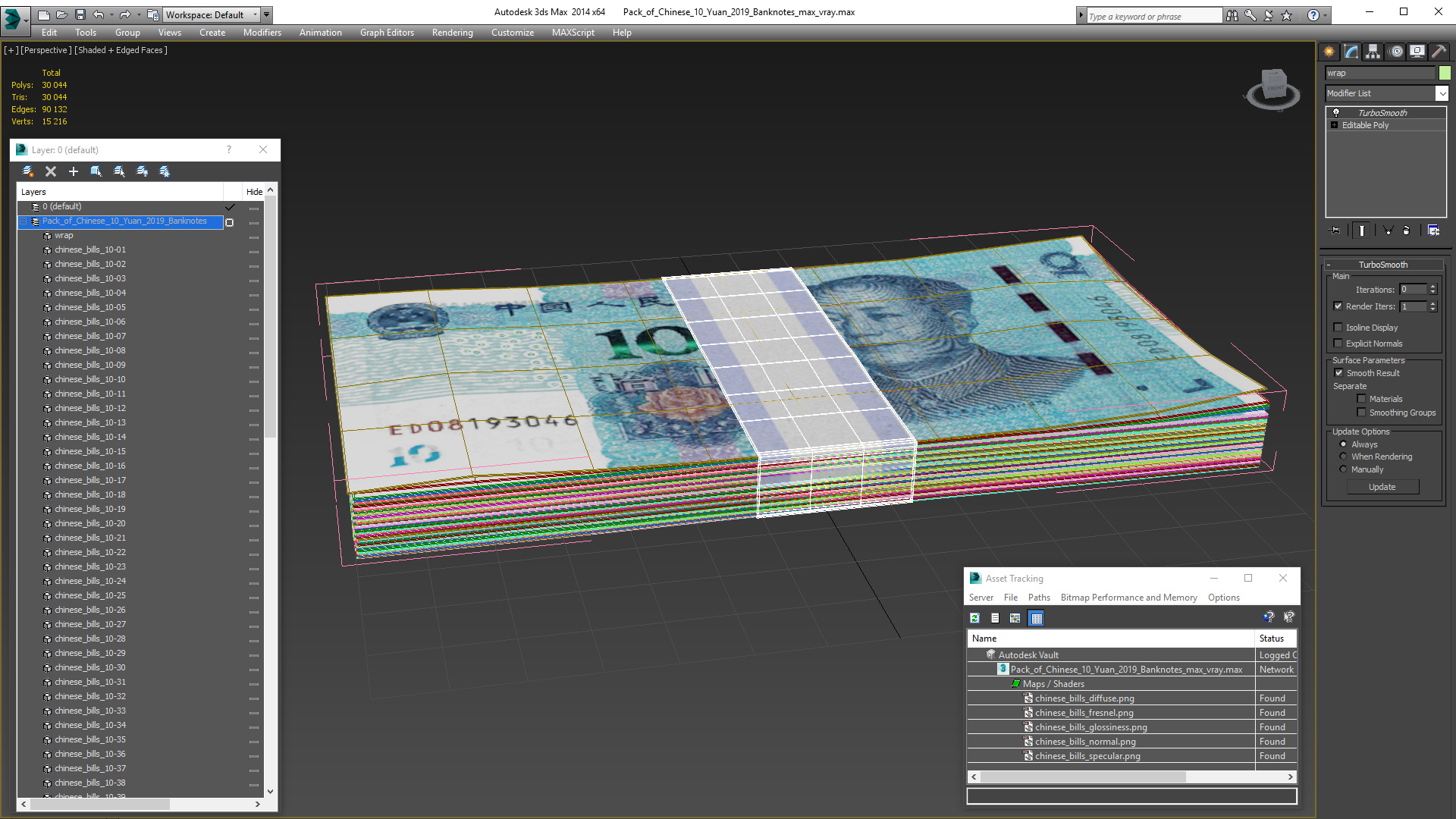
Task: Open the Create panel tab
Action: 1329,52
